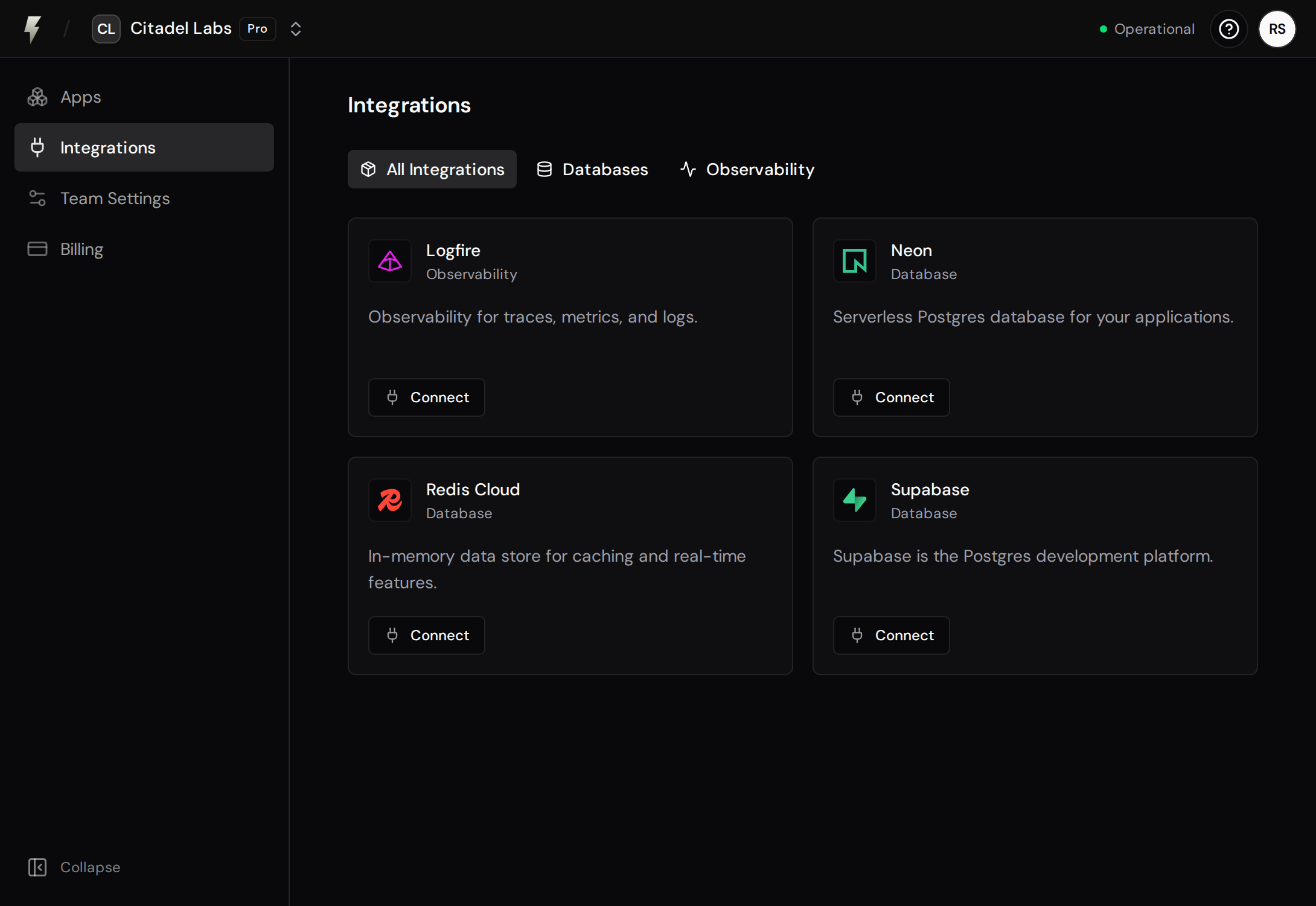Open the help question mark icon
The height and width of the screenshot is (906, 1316).
pyautogui.click(x=1228, y=29)
